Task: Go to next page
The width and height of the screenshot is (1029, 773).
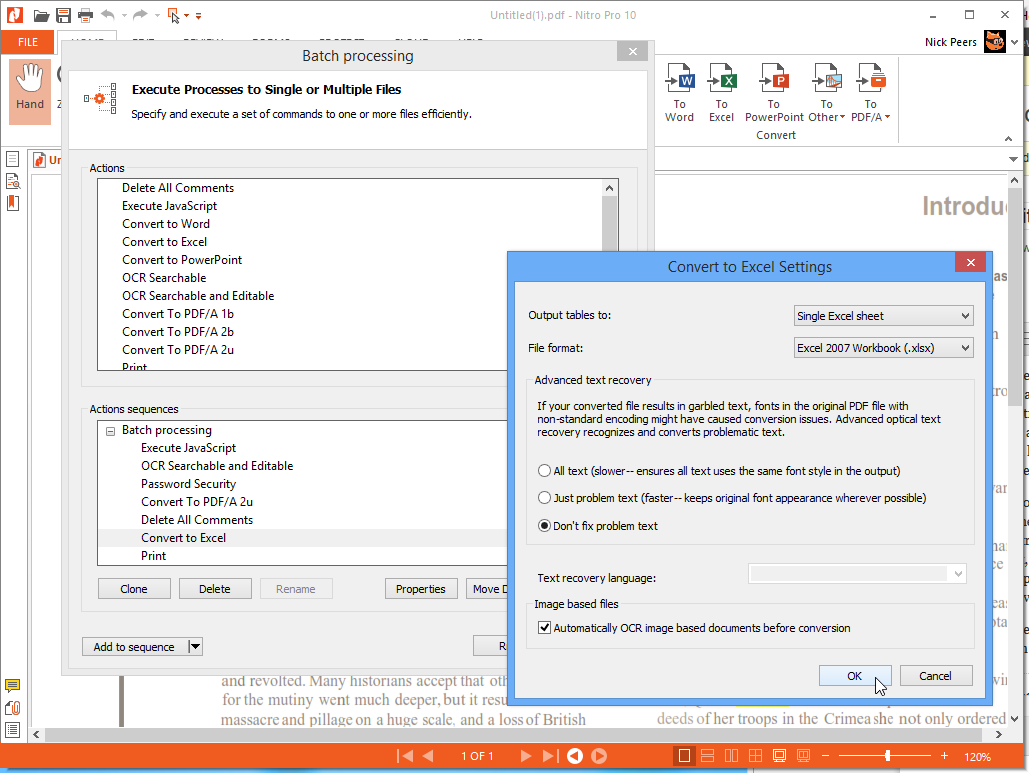Action: coord(526,756)
